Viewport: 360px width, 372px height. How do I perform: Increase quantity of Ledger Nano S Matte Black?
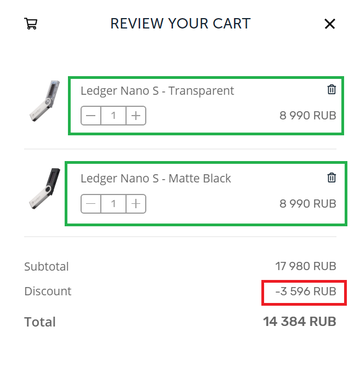tap(136, 203)
